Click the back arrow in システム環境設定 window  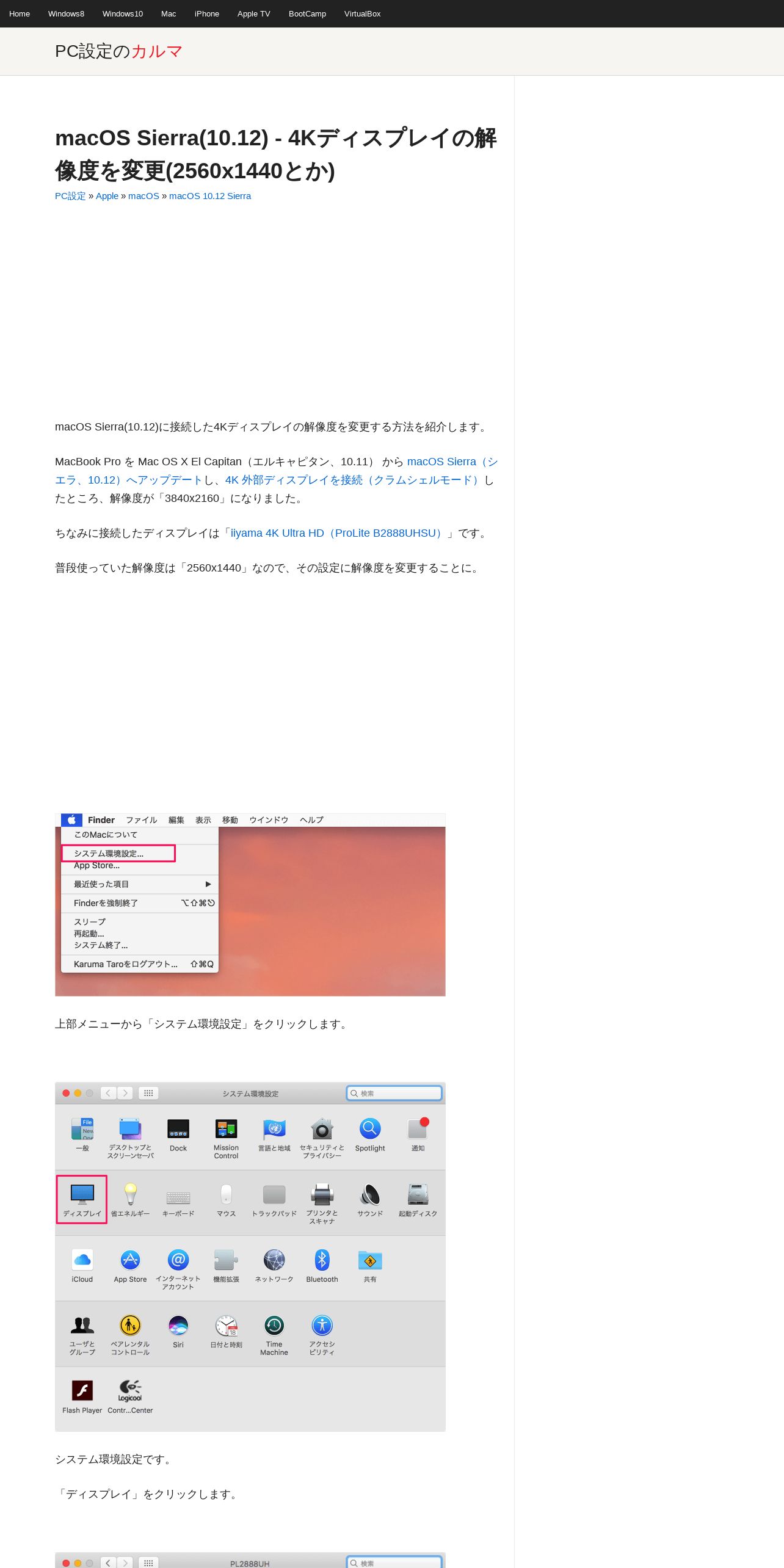click(x=108, y=1093)
